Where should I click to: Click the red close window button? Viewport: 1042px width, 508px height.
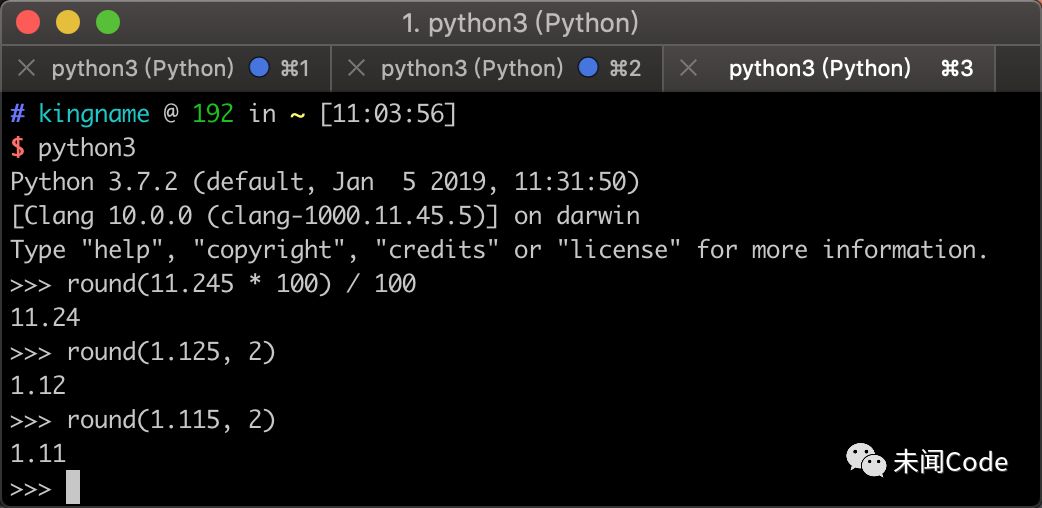pos(29,22)
